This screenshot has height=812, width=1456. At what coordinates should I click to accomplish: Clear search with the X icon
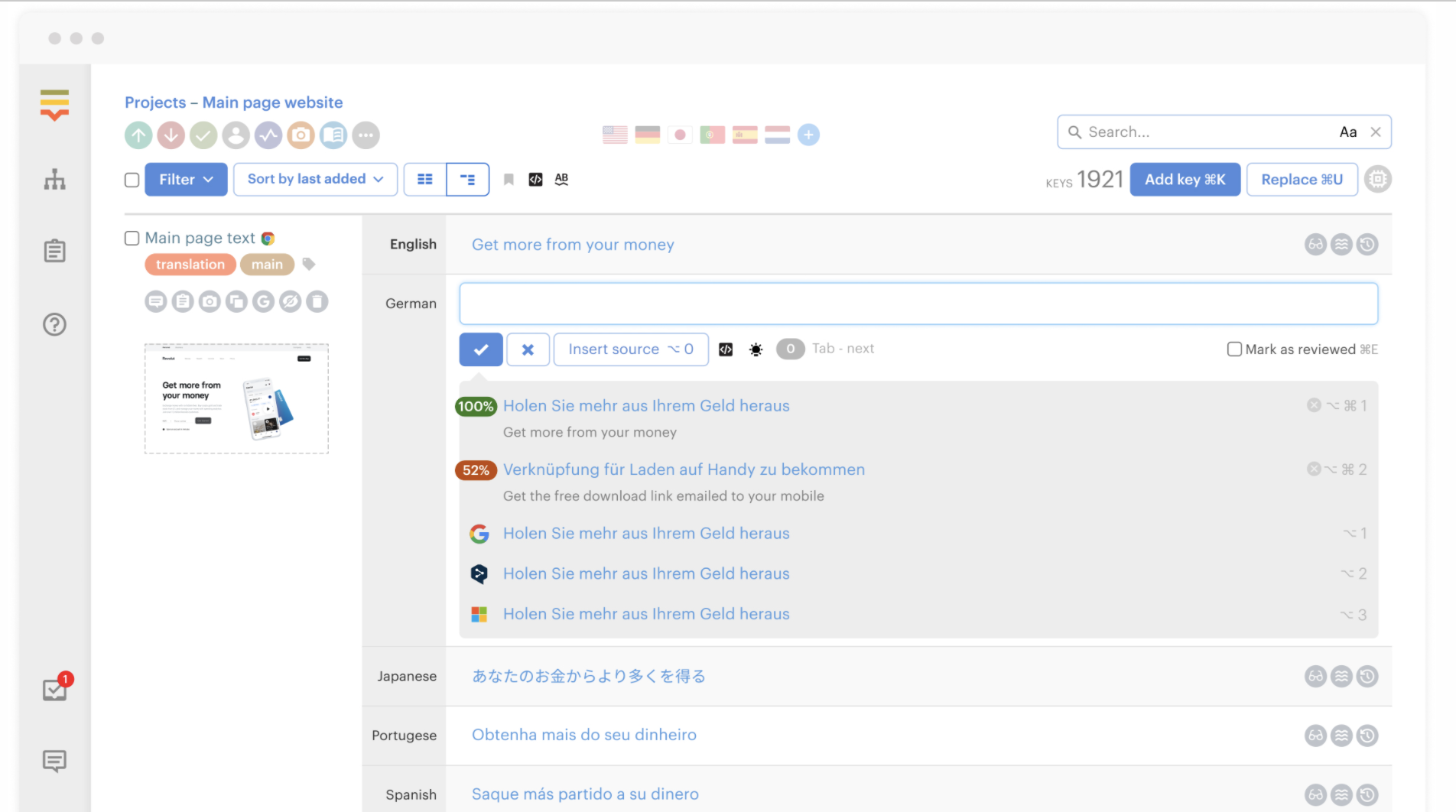(1376, 132)
